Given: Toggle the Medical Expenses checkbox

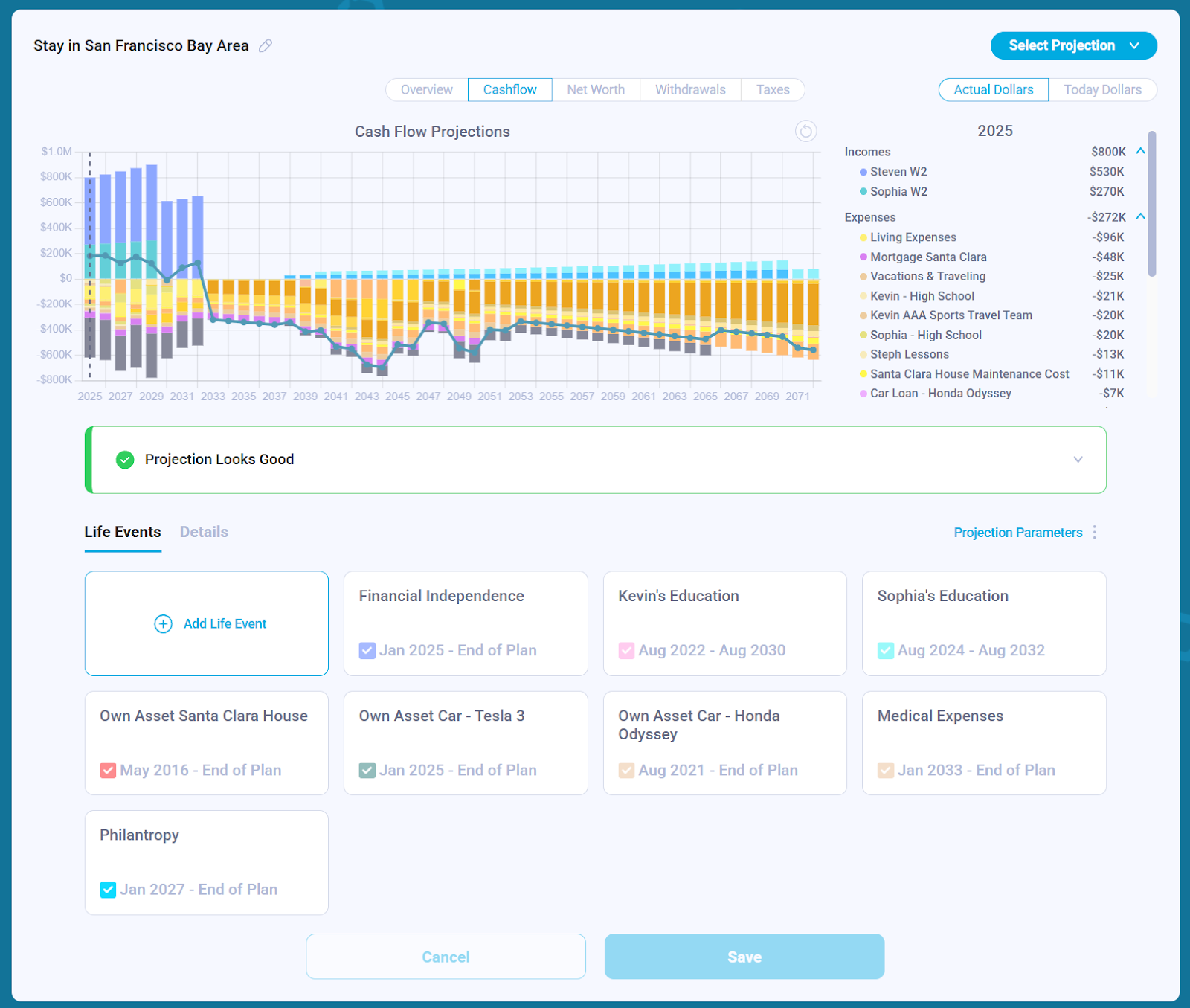Looking at the screenshot, I should coord(886,771).
